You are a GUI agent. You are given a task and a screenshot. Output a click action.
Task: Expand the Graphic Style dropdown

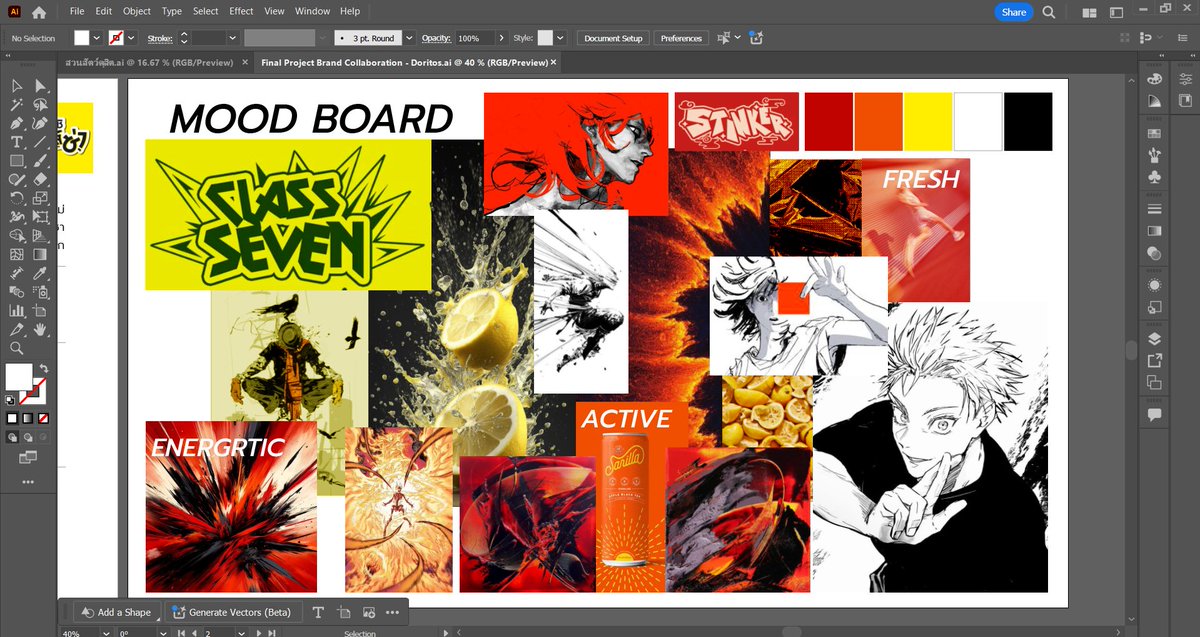pyautogui.click(x=560, y=38)
